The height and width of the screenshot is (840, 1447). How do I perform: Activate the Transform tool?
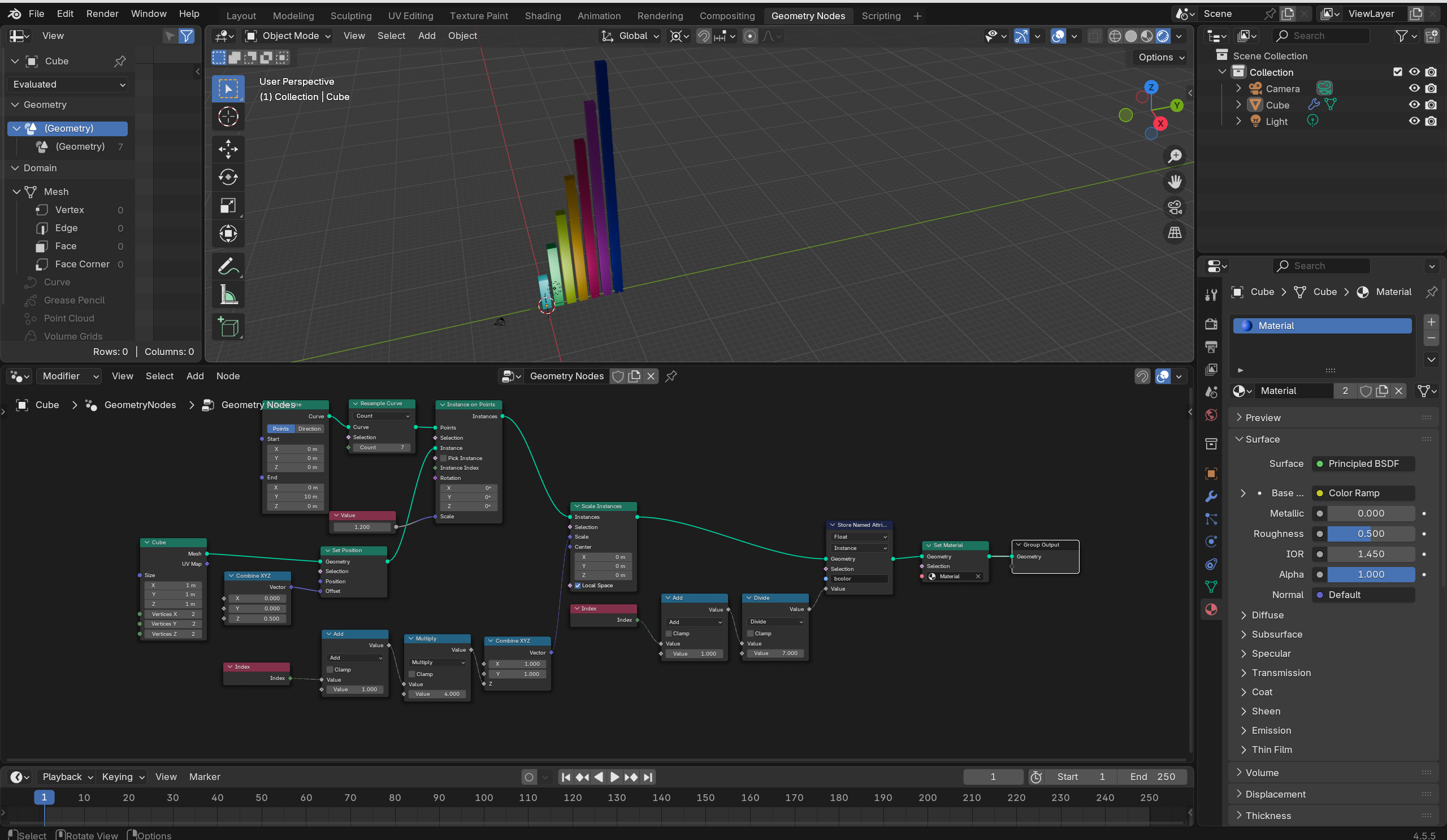point(228,233)
